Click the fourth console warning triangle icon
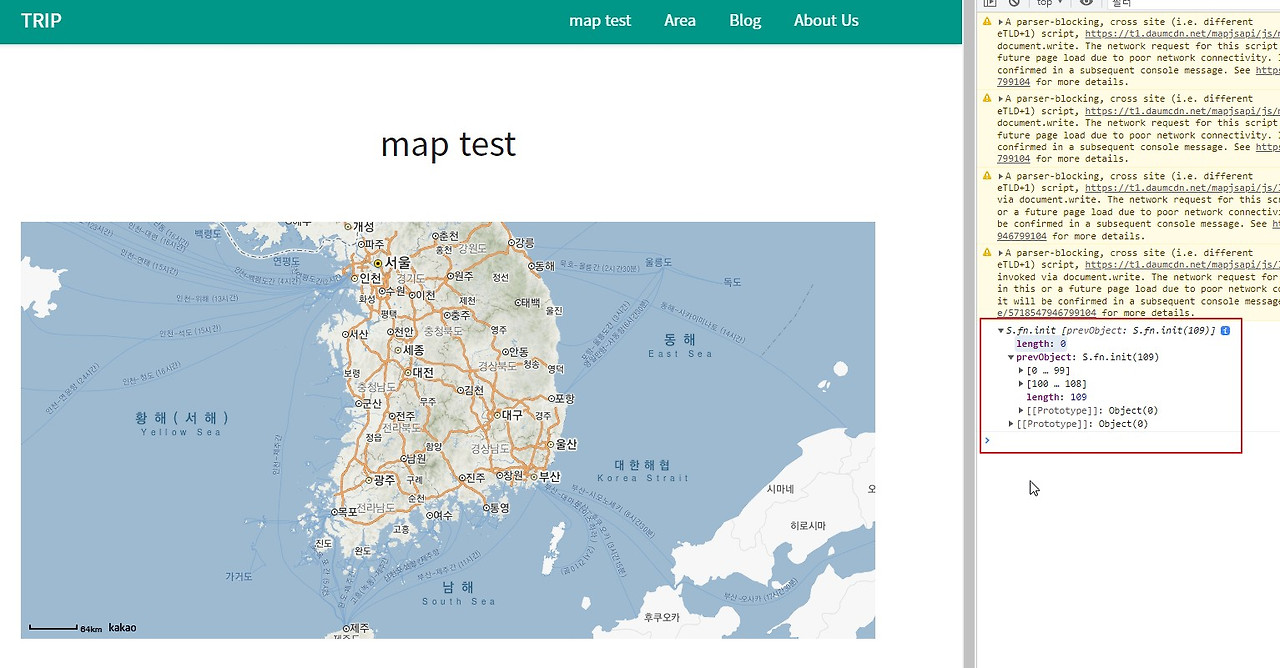The height and width of the screenshot is (668, 1280). point(987,253)
